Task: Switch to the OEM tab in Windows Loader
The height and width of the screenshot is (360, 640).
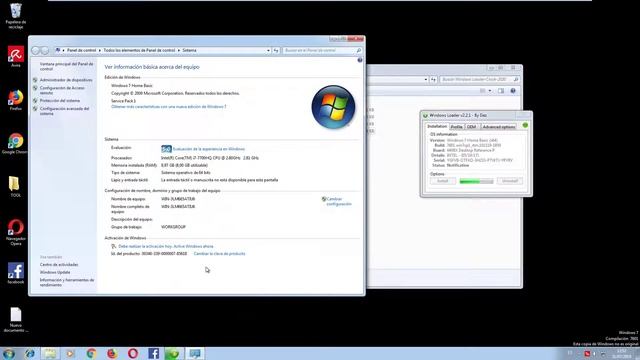Action: pyautogui.click(x=471, y=127)
